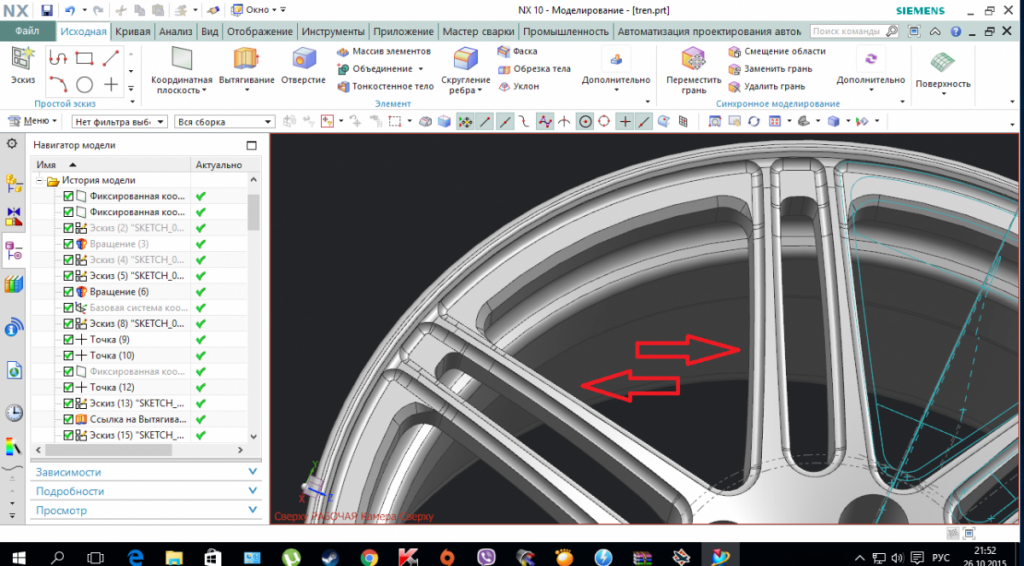Image resolution: width=1024 pixels, height=566 pixels.
Task: Switch to the Отображение tab
Action: click(260, 31)
